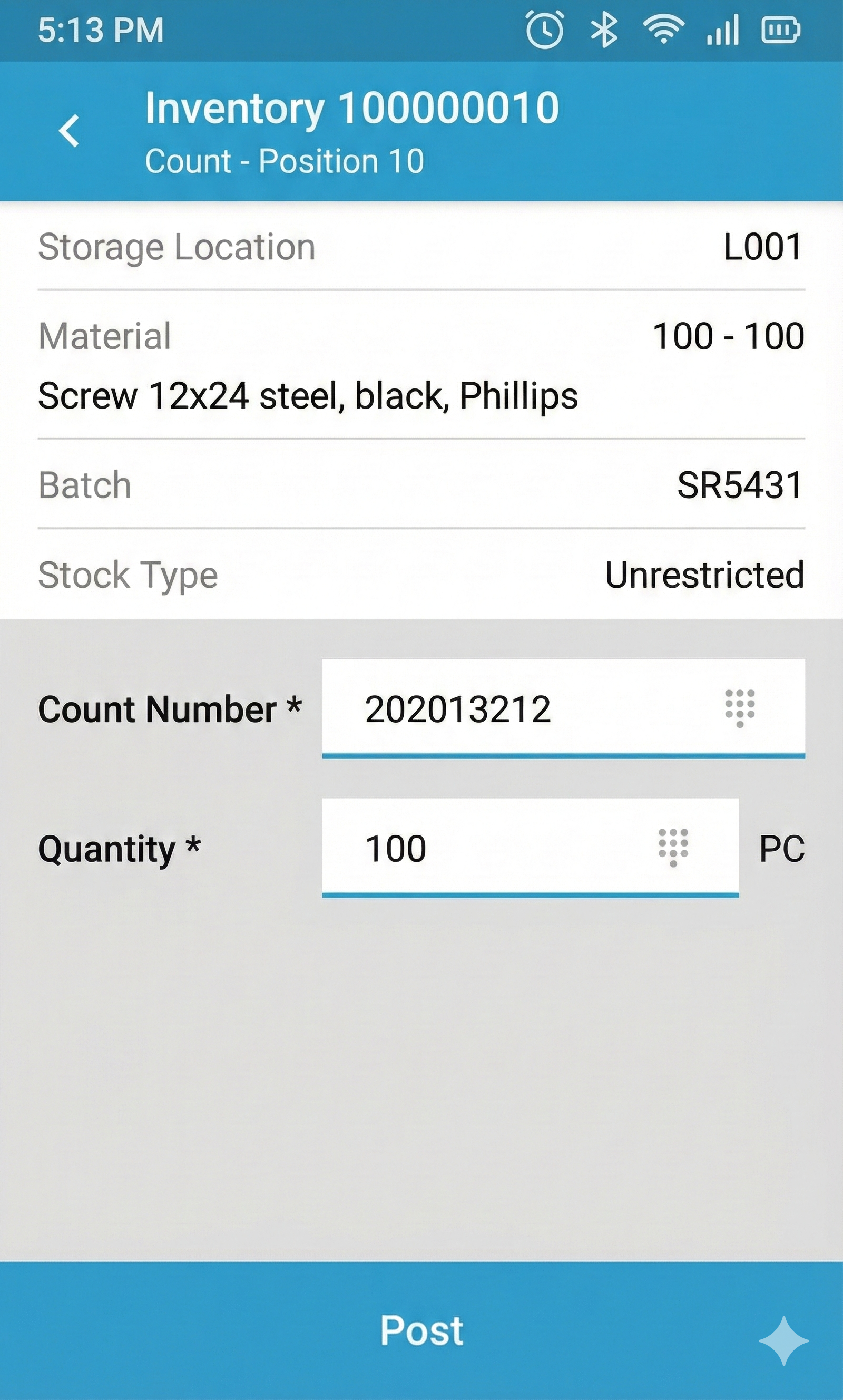Tap the 5:13 PM clock
This screenshot has width=843, height=1400.
[x=101, y=30]
